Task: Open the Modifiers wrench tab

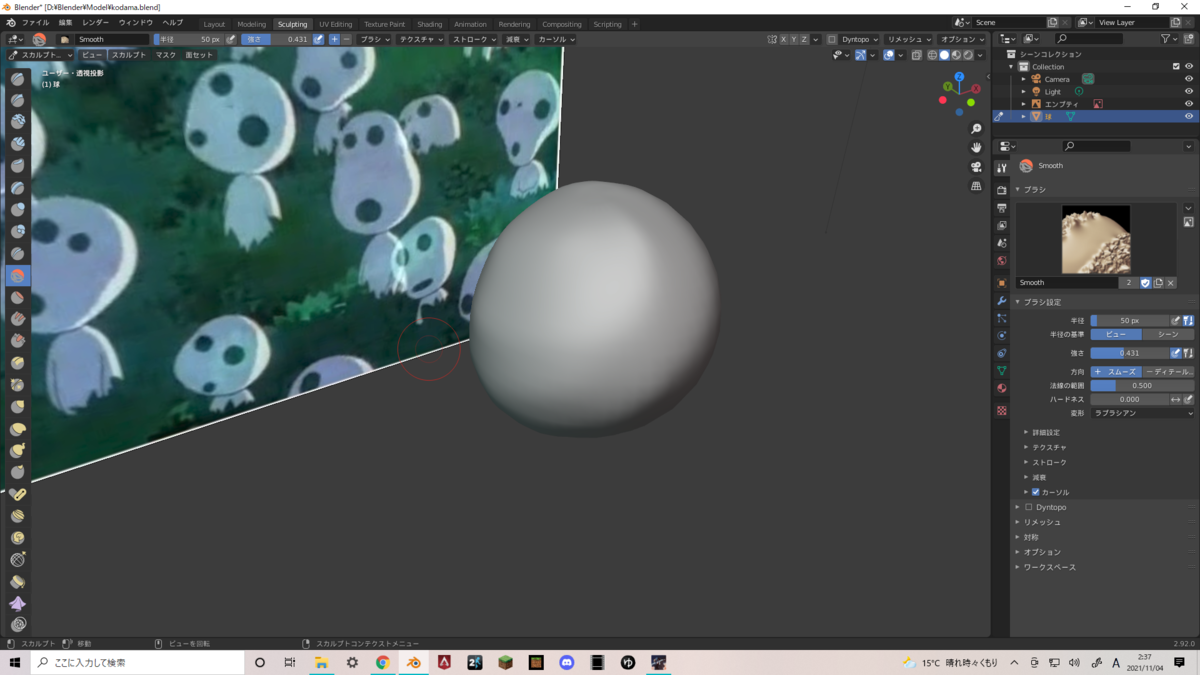Action: coord(1002,301)
